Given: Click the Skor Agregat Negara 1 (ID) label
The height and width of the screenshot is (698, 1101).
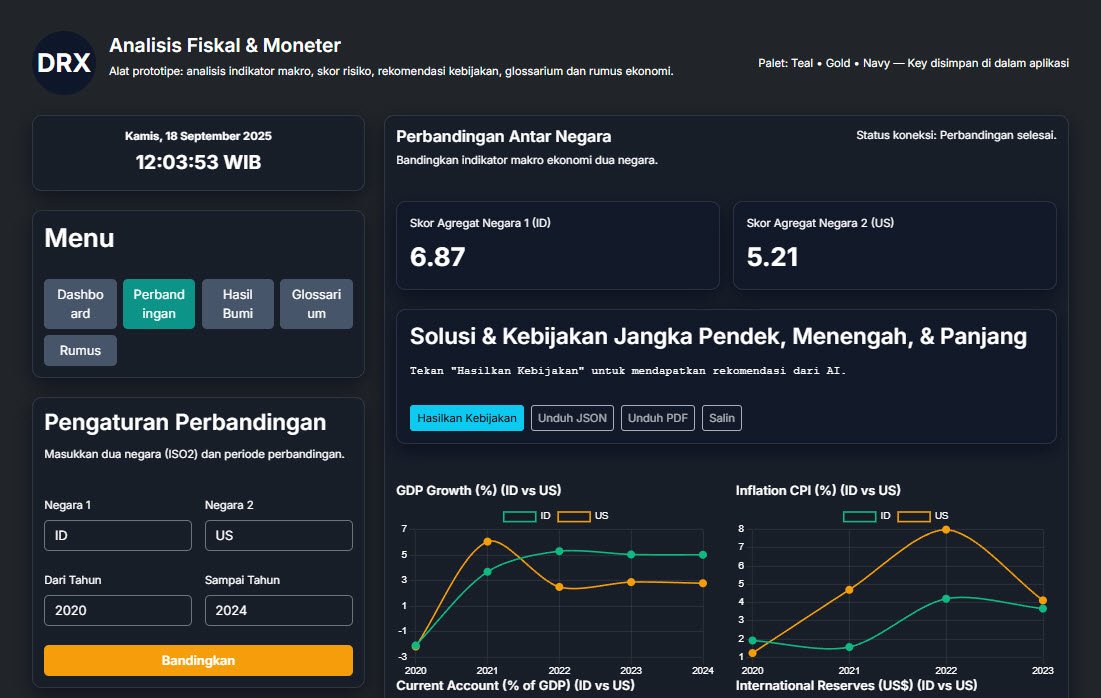Looking at the screenshot, I should tap(480, 223).
